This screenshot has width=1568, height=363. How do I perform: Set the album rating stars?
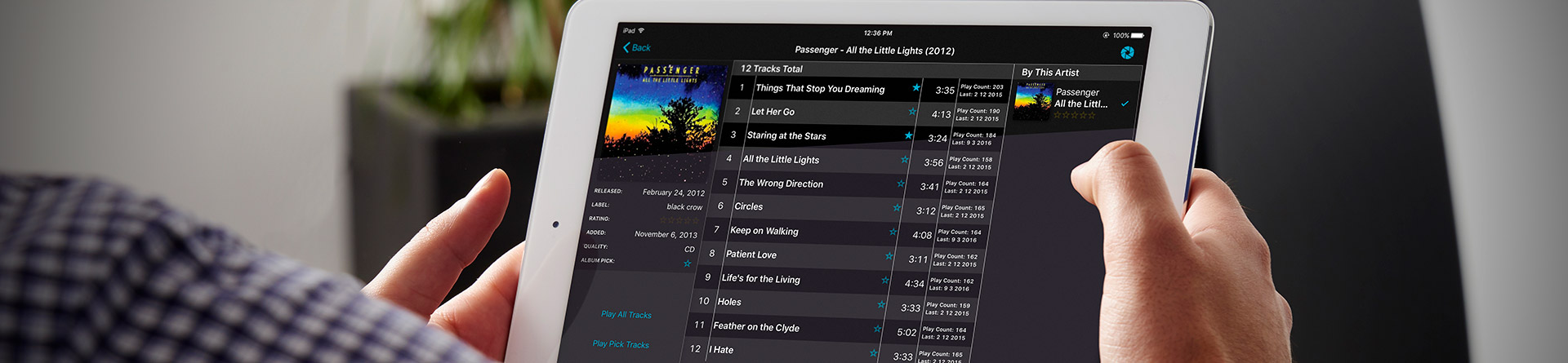(679, 220)
